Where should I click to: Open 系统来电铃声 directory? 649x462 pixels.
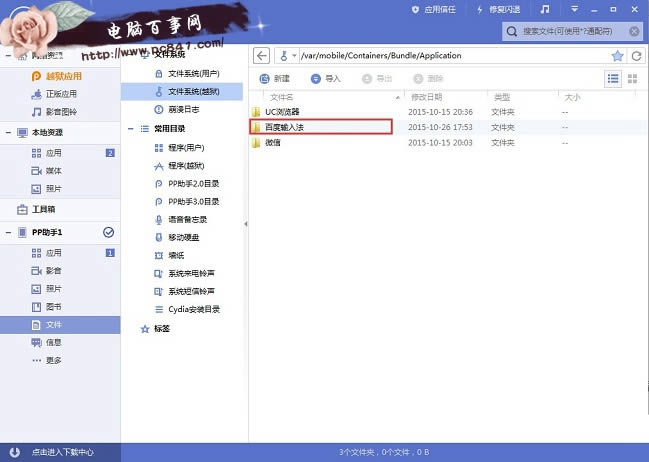[182, 273]
